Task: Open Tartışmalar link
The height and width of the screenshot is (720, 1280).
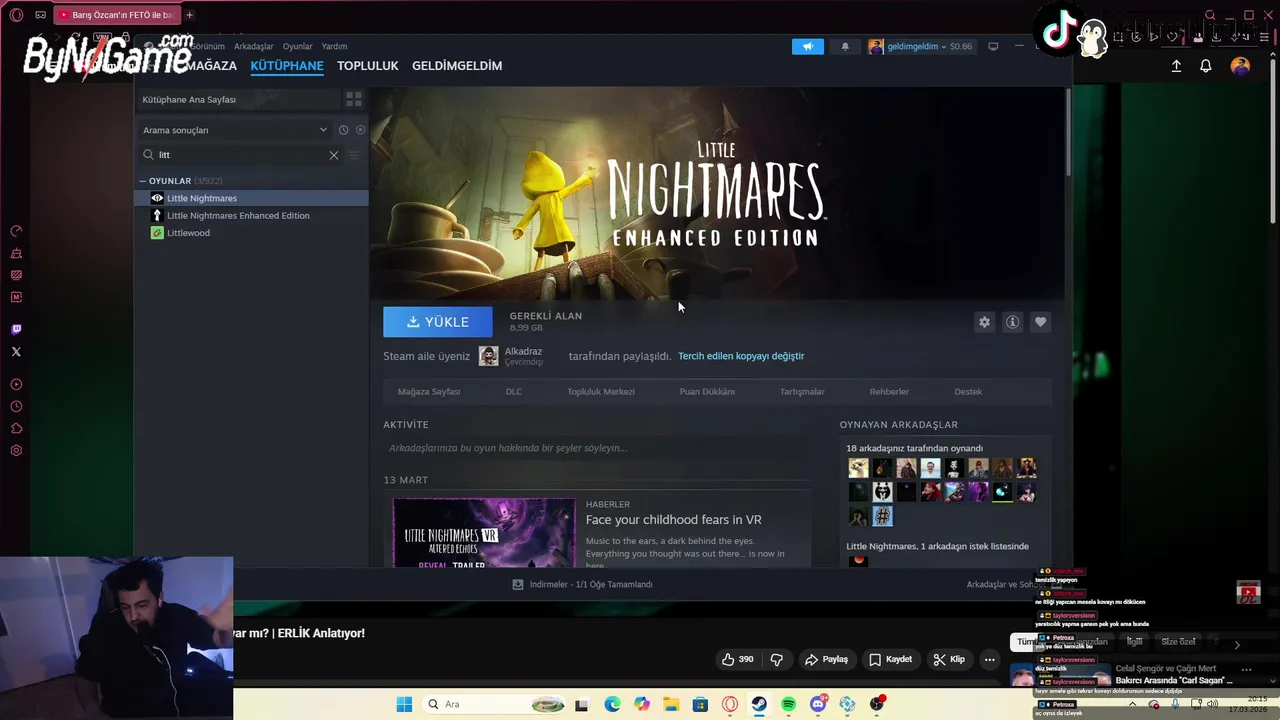Action: coord(802,392)
